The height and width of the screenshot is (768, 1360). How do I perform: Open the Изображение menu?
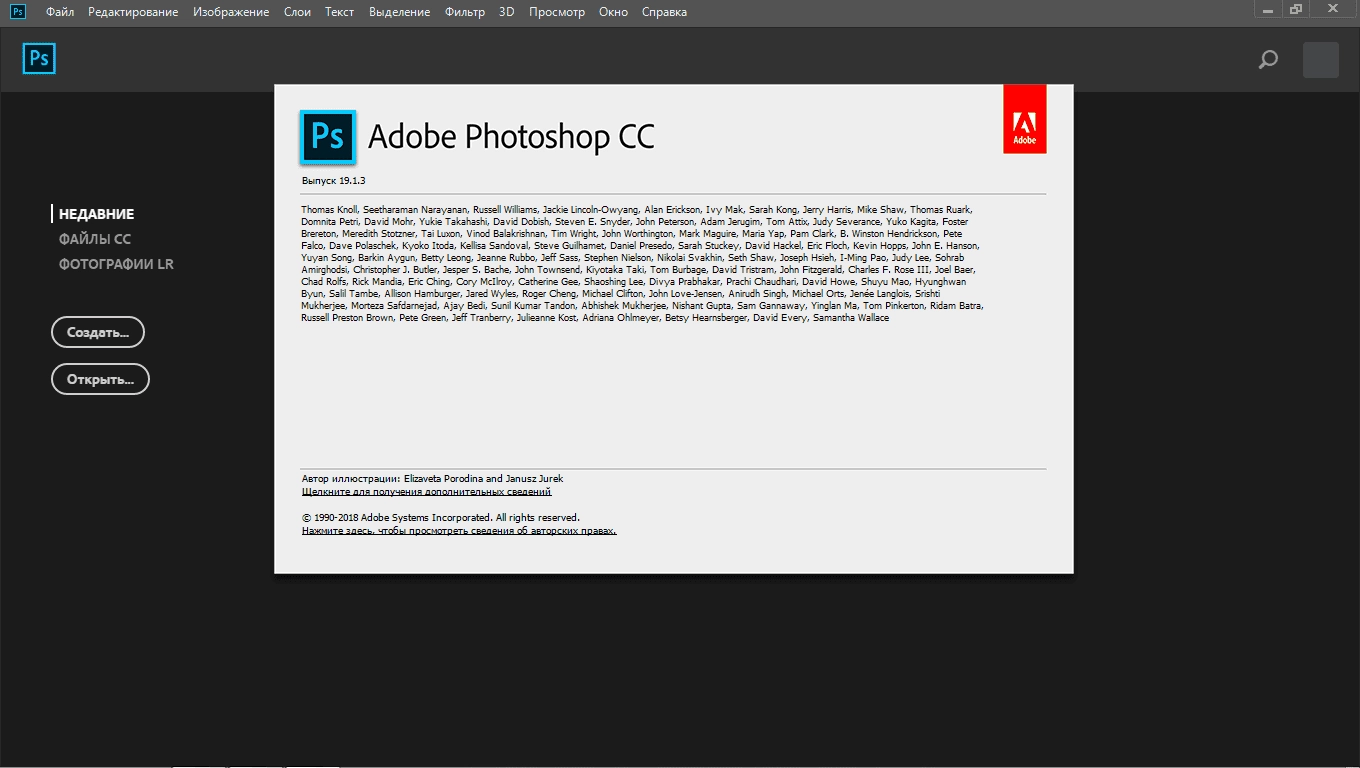pyautogui.click(x=231, y=12)
